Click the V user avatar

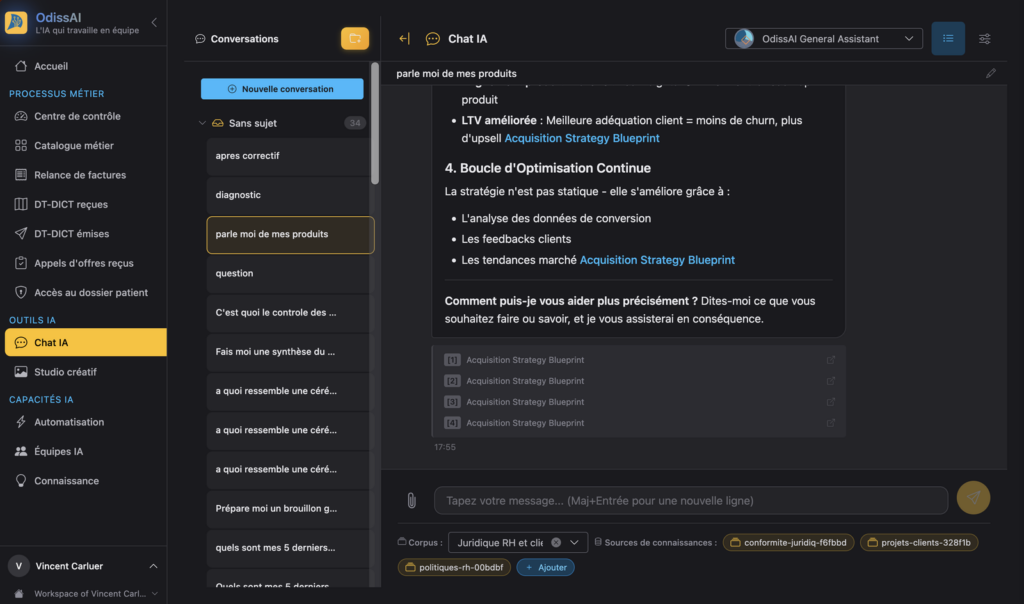[18, 566]
